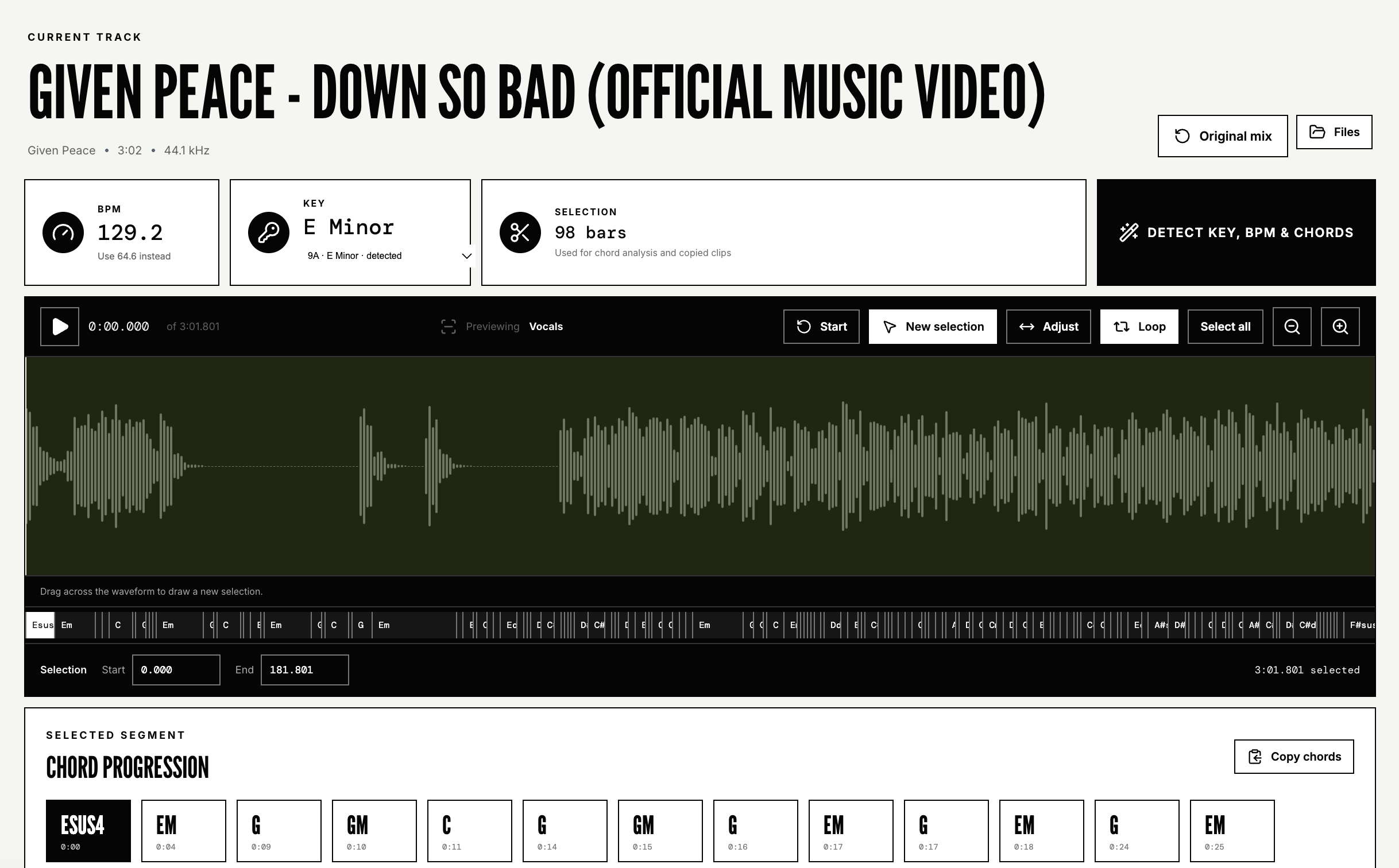1399x868 pixels.
Task: Select the Esus segment in the chord timeline
Action: tap(40, 625)
